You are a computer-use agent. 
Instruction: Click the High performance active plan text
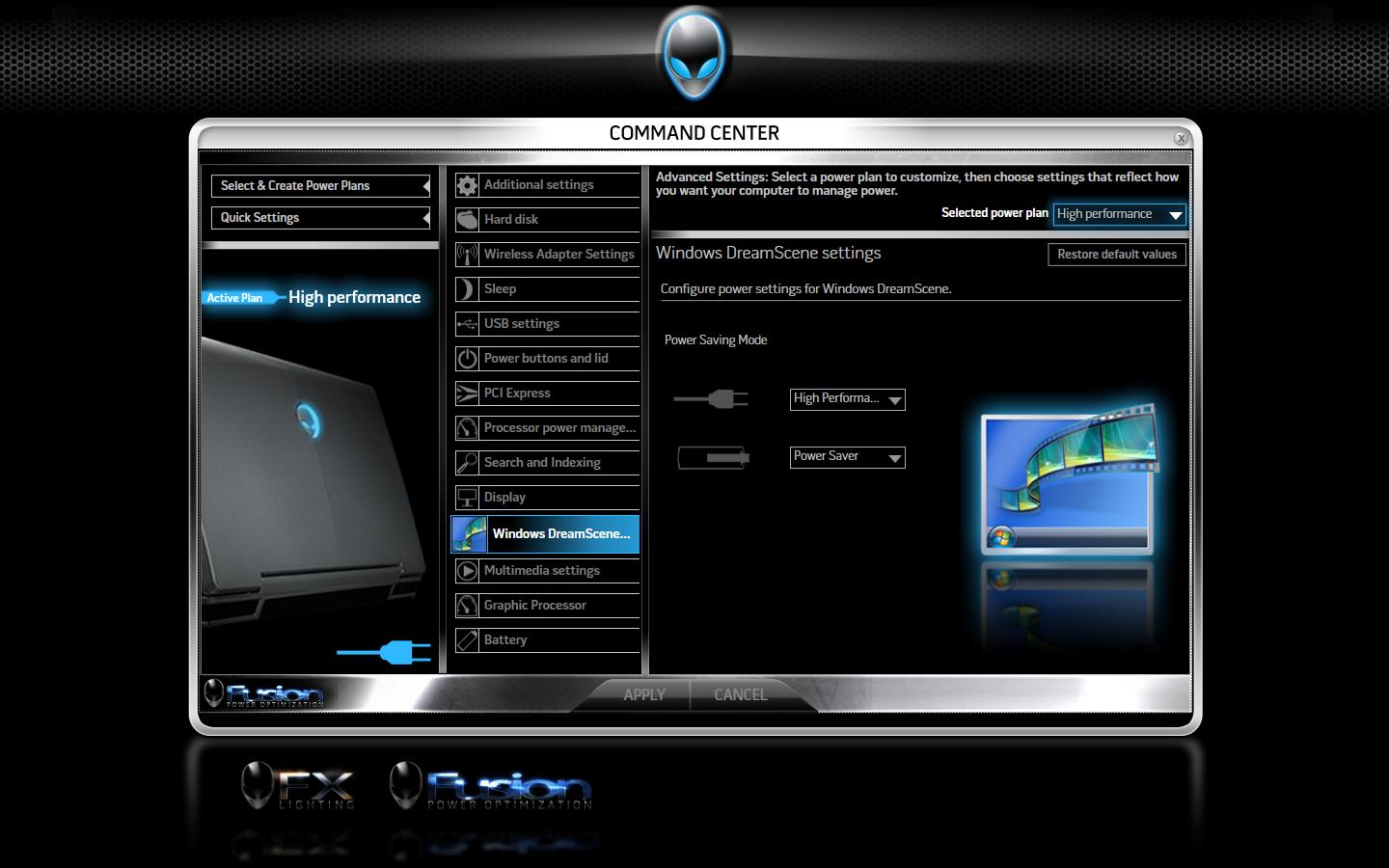coord(354,298)
